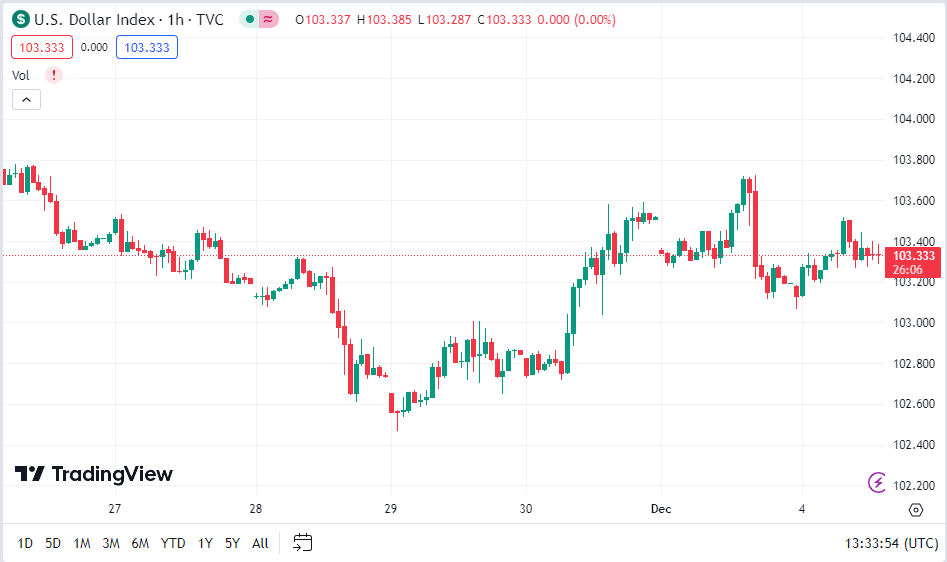The height and width of the screenshot is (562, 947).
Task: Open chart settings gear icon
Action: [916, 509]
